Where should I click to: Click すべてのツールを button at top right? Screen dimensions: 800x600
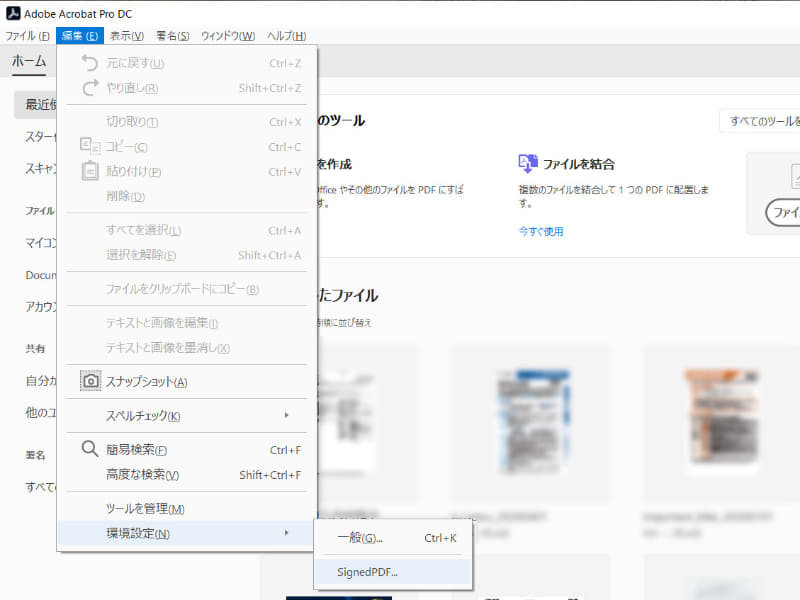coord(760,121)
